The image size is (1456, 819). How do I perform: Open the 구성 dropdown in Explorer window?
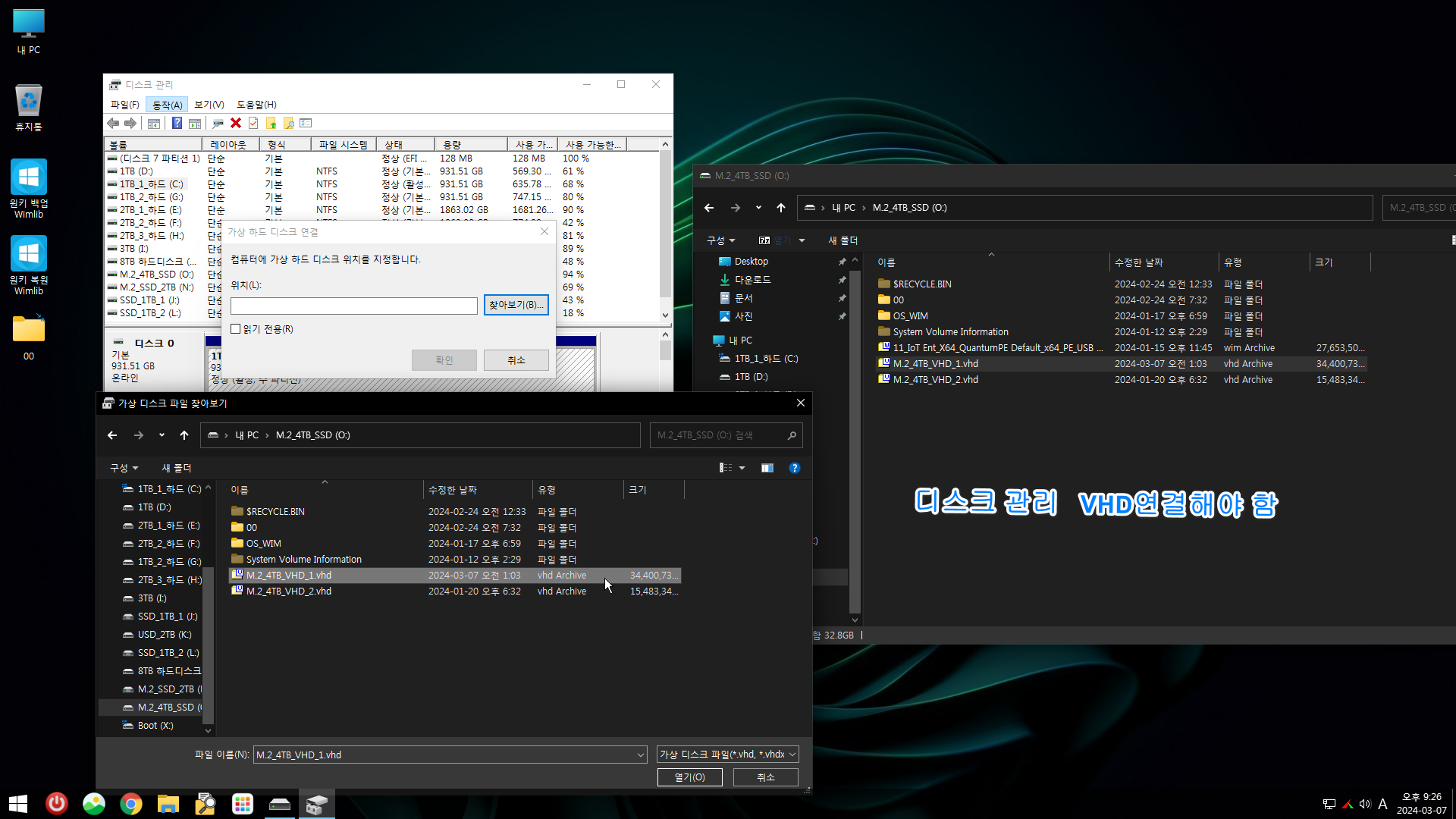(x=720, y=240)
